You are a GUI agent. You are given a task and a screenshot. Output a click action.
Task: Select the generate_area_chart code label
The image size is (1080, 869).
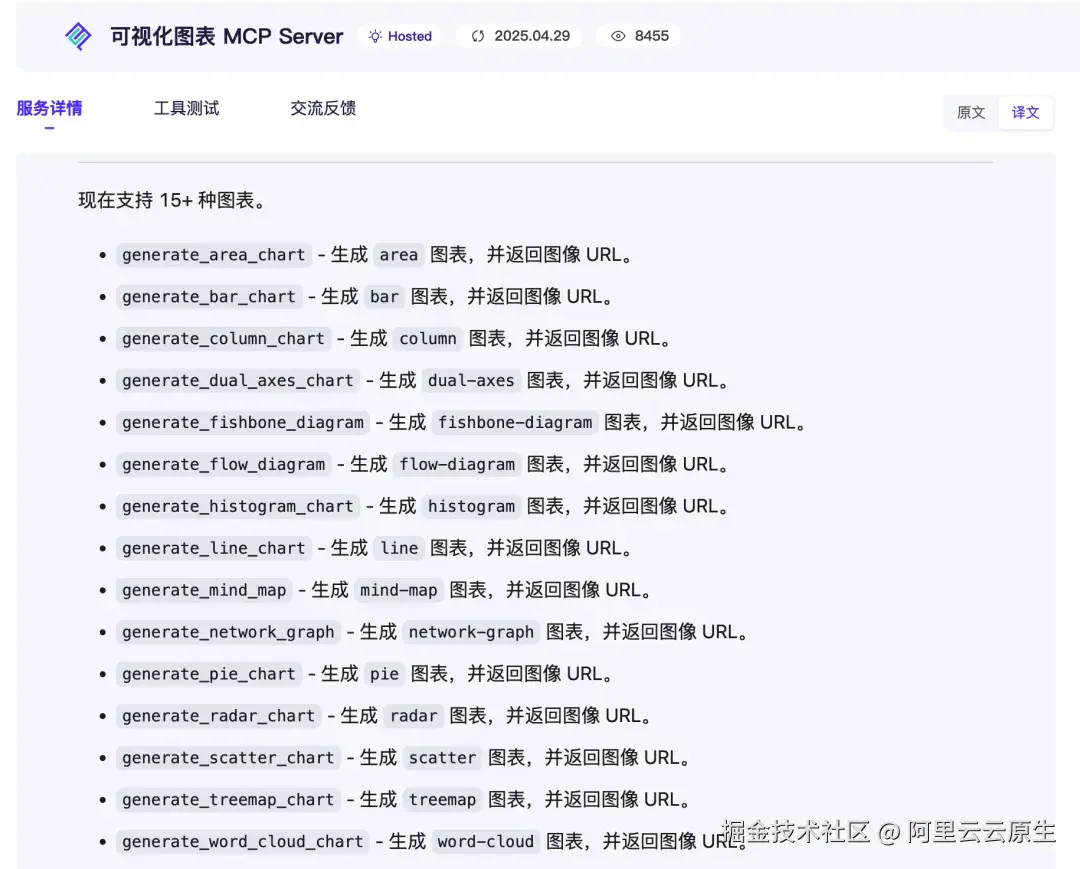point(212,255)
